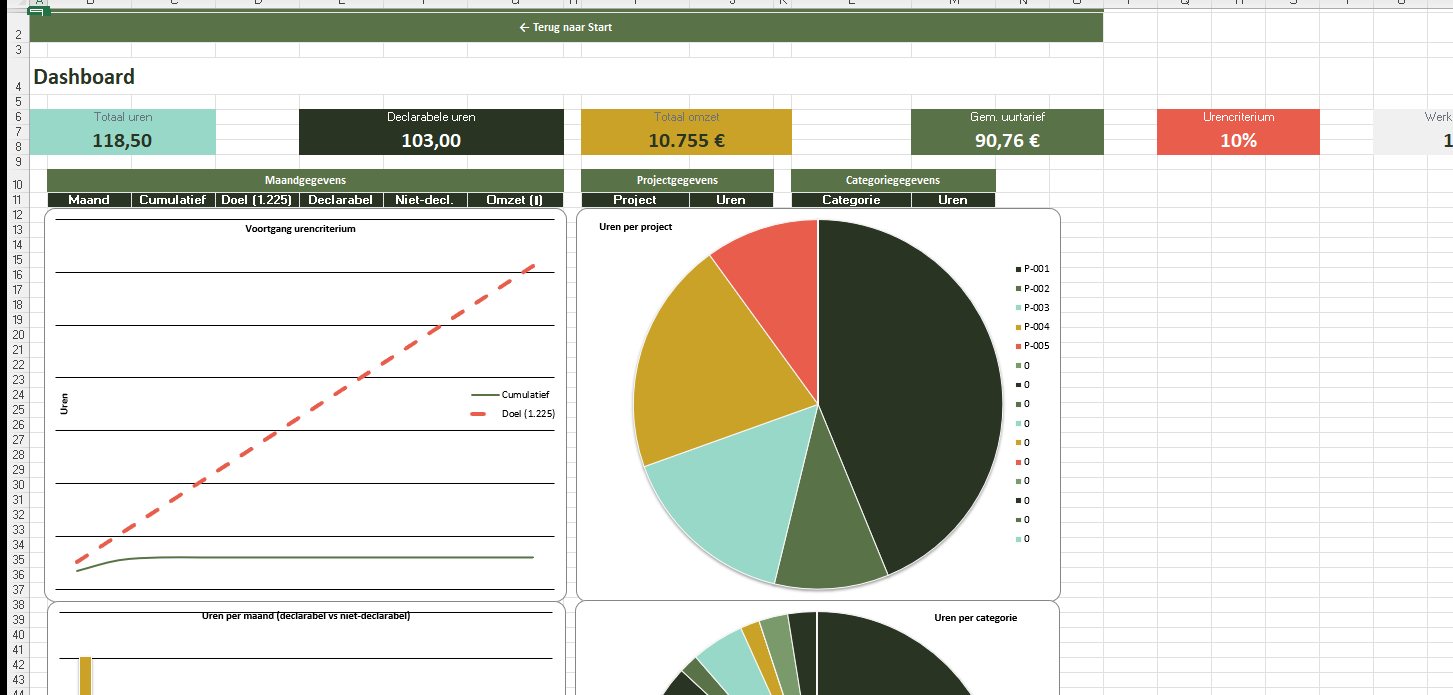Select the Gem. uurtarief card
This screenshot has width=1453, height=695.
tap(1007, 132)
